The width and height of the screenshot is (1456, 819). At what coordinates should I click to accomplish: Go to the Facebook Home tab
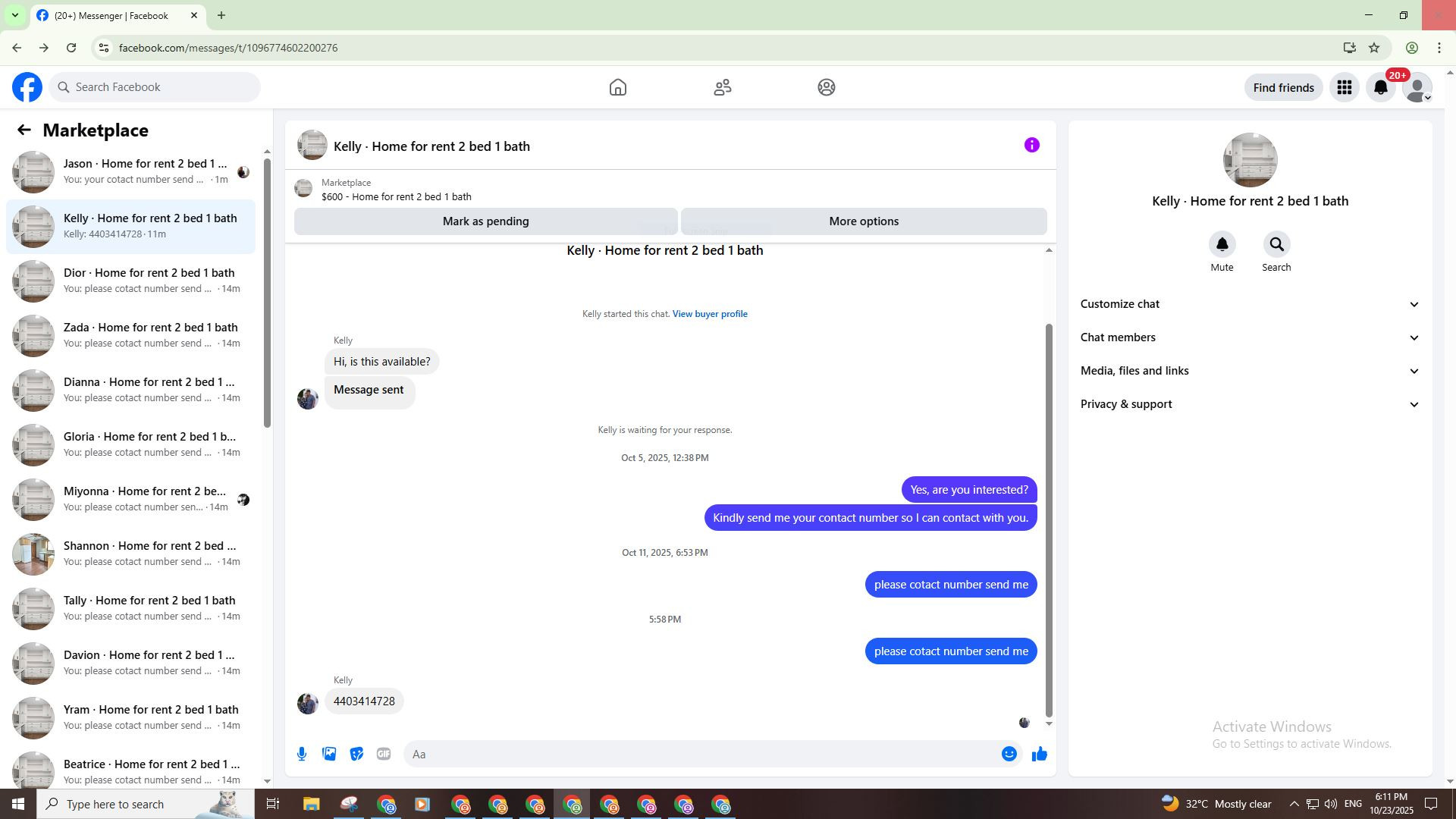[x=618, y=88]
